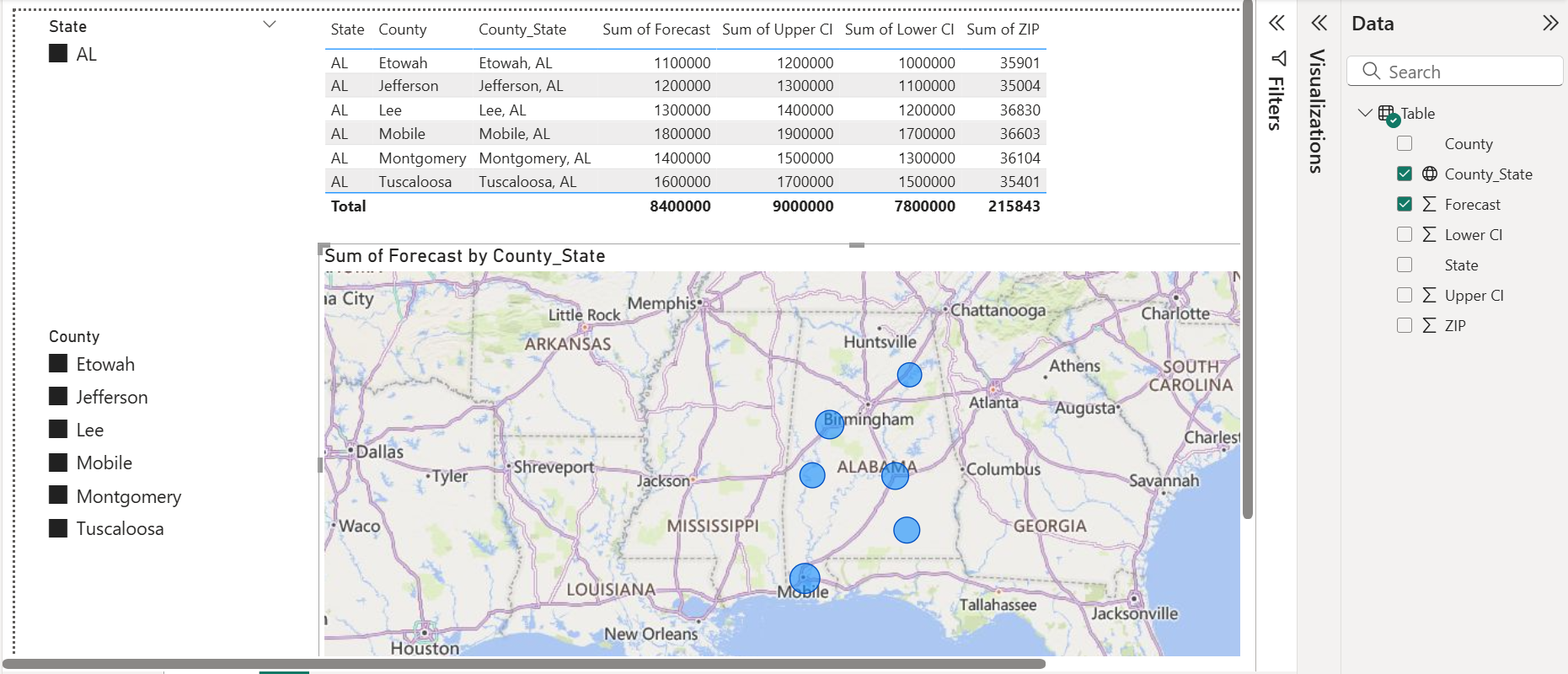
Task: Sort by the County_State column header
Action: click(522, 29)
